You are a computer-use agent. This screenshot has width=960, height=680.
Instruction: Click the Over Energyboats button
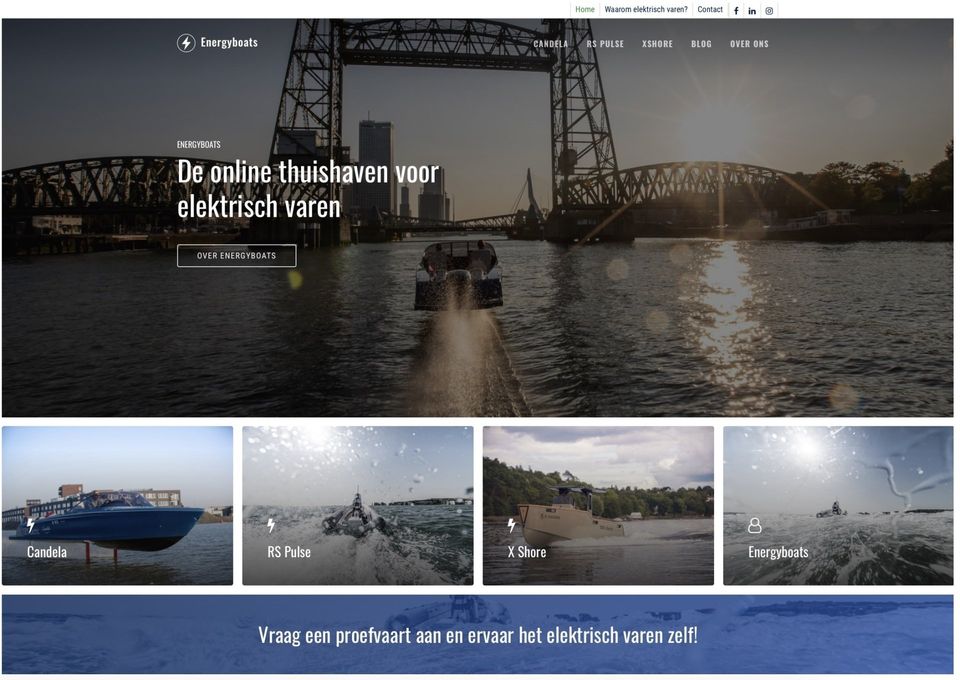pos(237,256)
